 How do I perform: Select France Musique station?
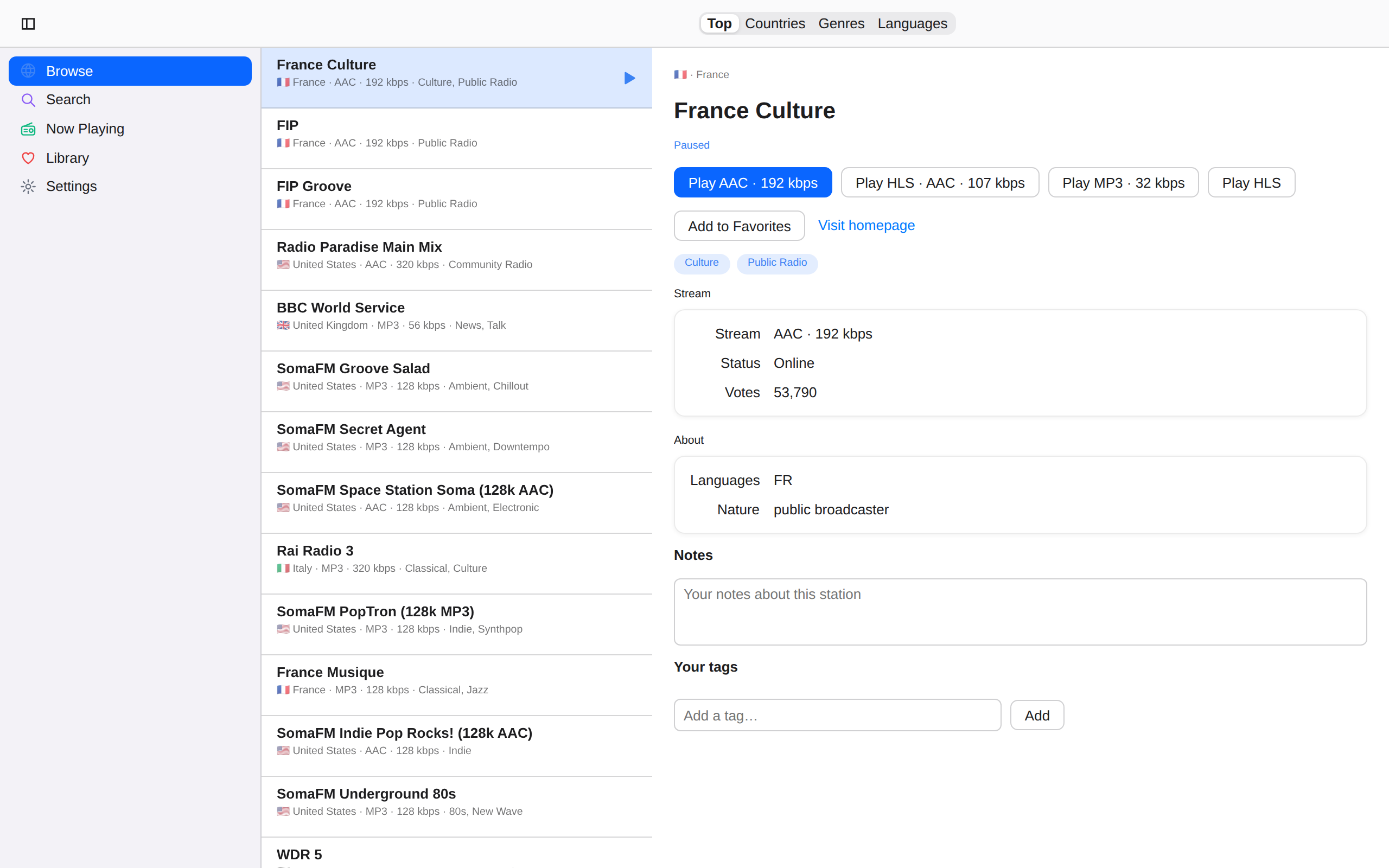(x=456, y=685)
